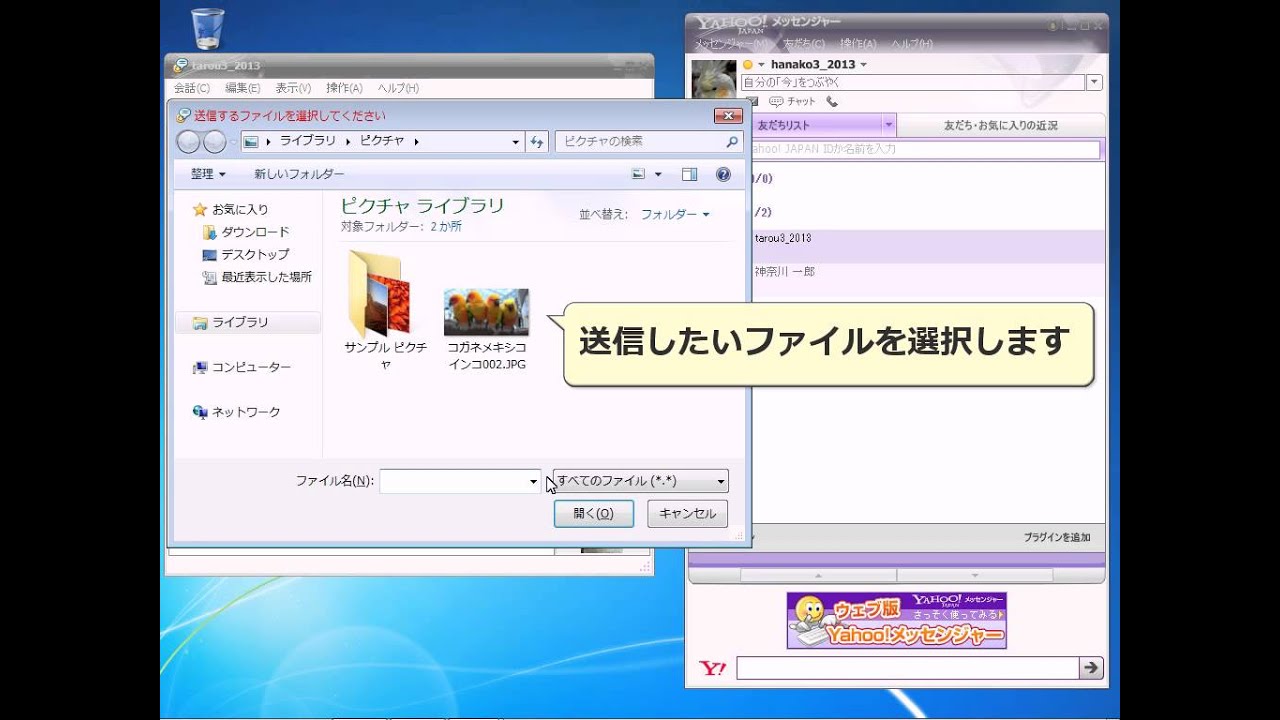Click the 自分の「今」をつぶやく status field
Image resolution: width=1280 pixels, height=720 pixels.
point(913,82)
